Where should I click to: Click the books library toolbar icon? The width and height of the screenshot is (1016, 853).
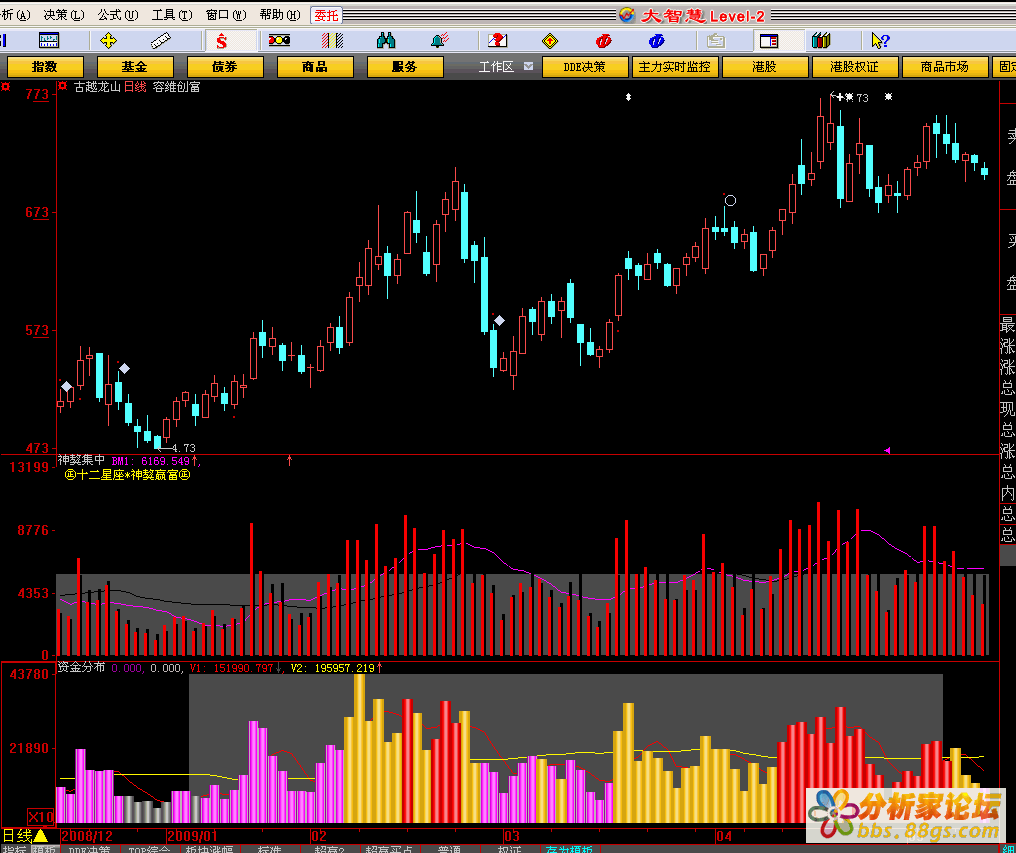821,41
